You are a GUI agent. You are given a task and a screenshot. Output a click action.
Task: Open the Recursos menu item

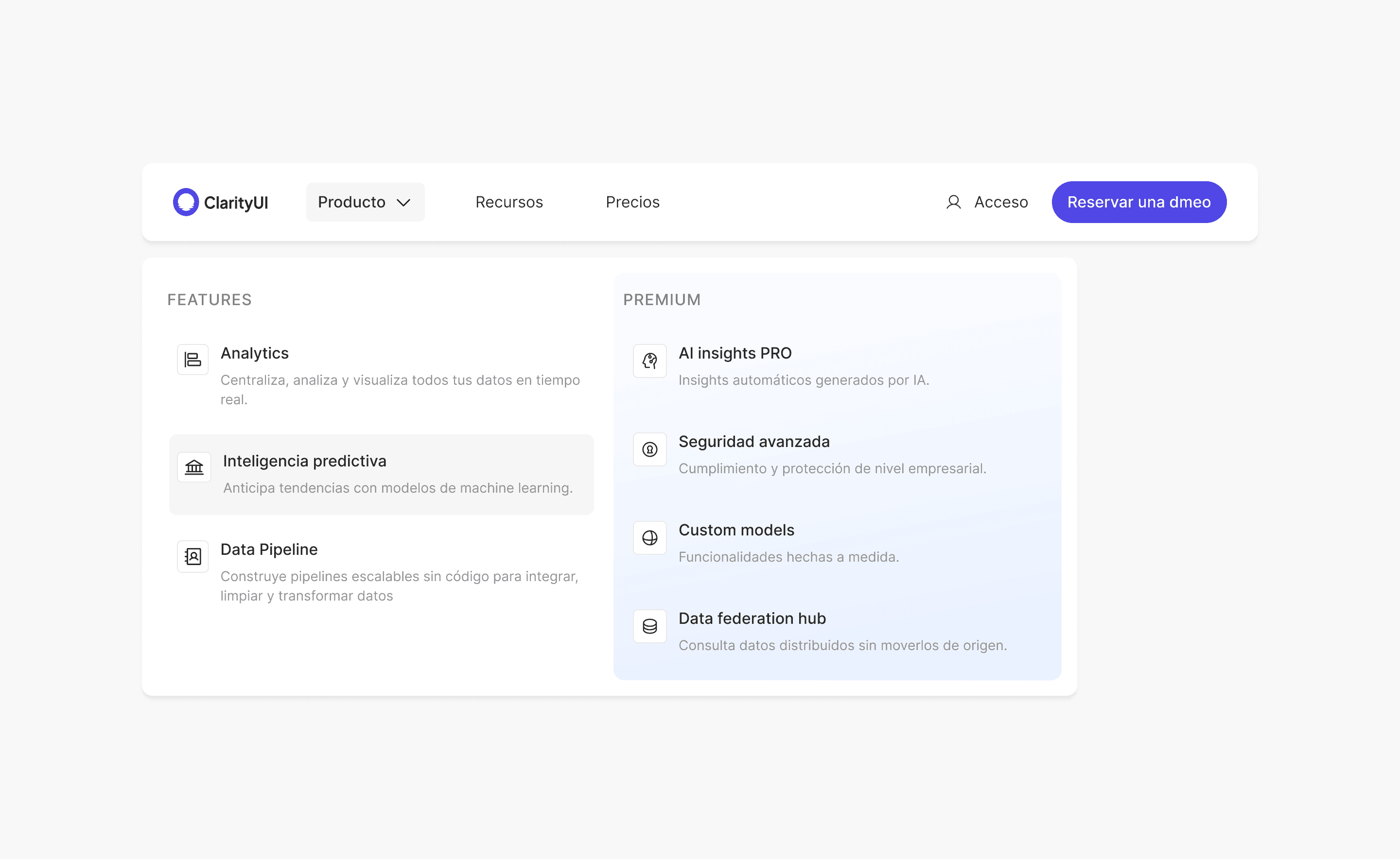click(509, 202)
